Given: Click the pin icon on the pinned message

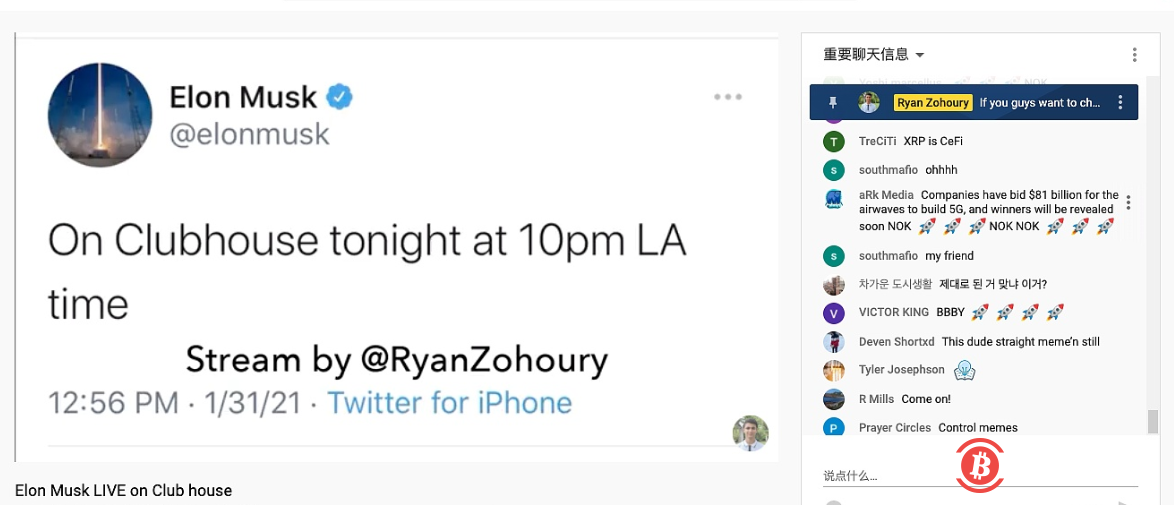Looking at the screenshot, I should point(833,103).
